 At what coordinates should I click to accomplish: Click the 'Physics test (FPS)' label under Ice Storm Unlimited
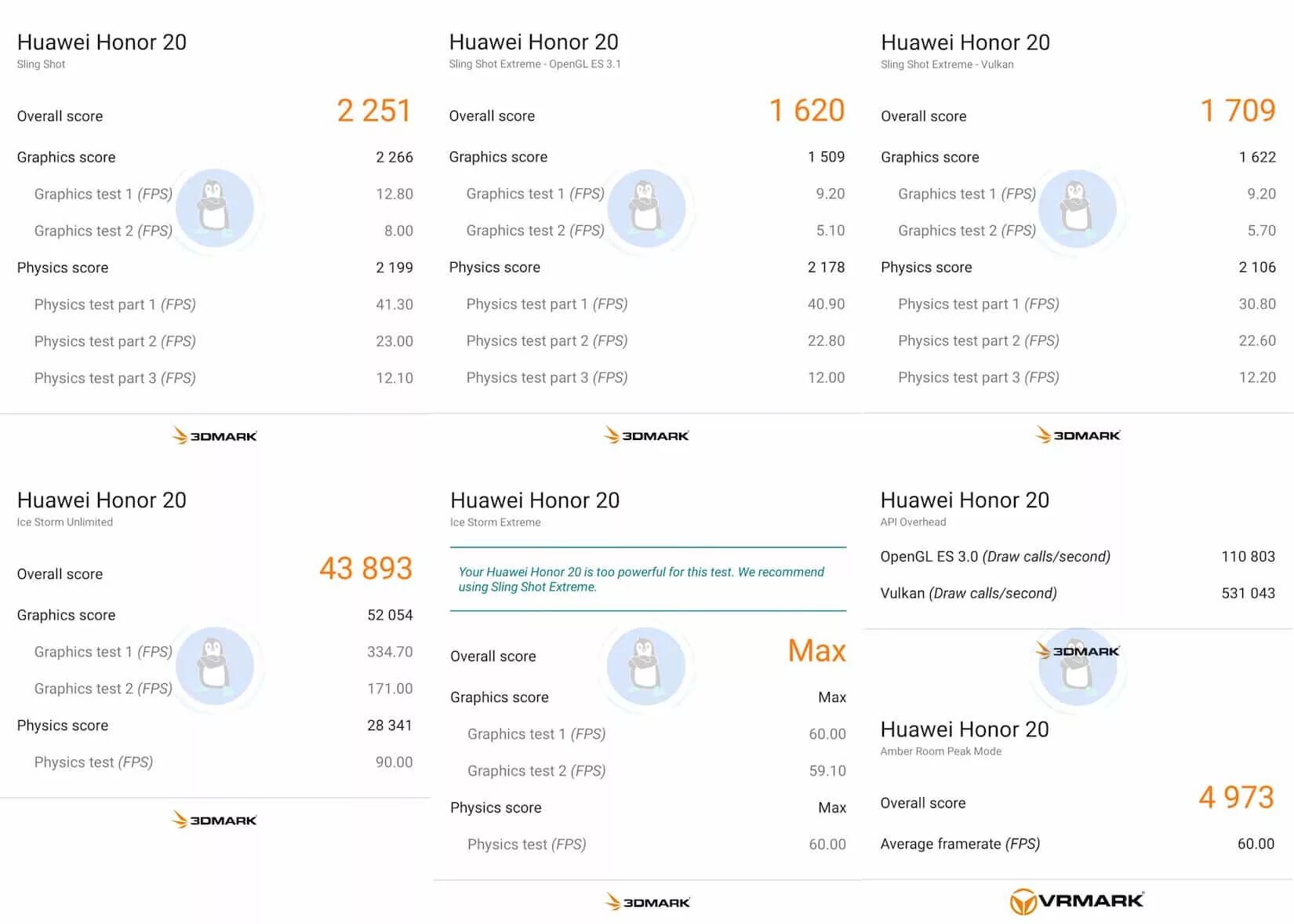[x=93, y=762]
